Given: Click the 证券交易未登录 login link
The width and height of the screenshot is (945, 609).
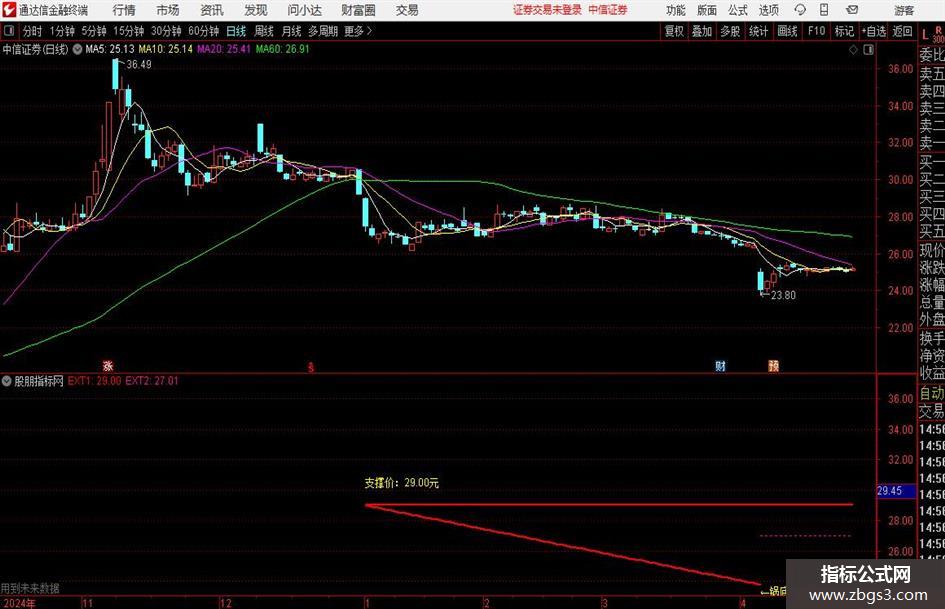Looking at the screenshot, I should pyautogui.click(x=547, y=10).
